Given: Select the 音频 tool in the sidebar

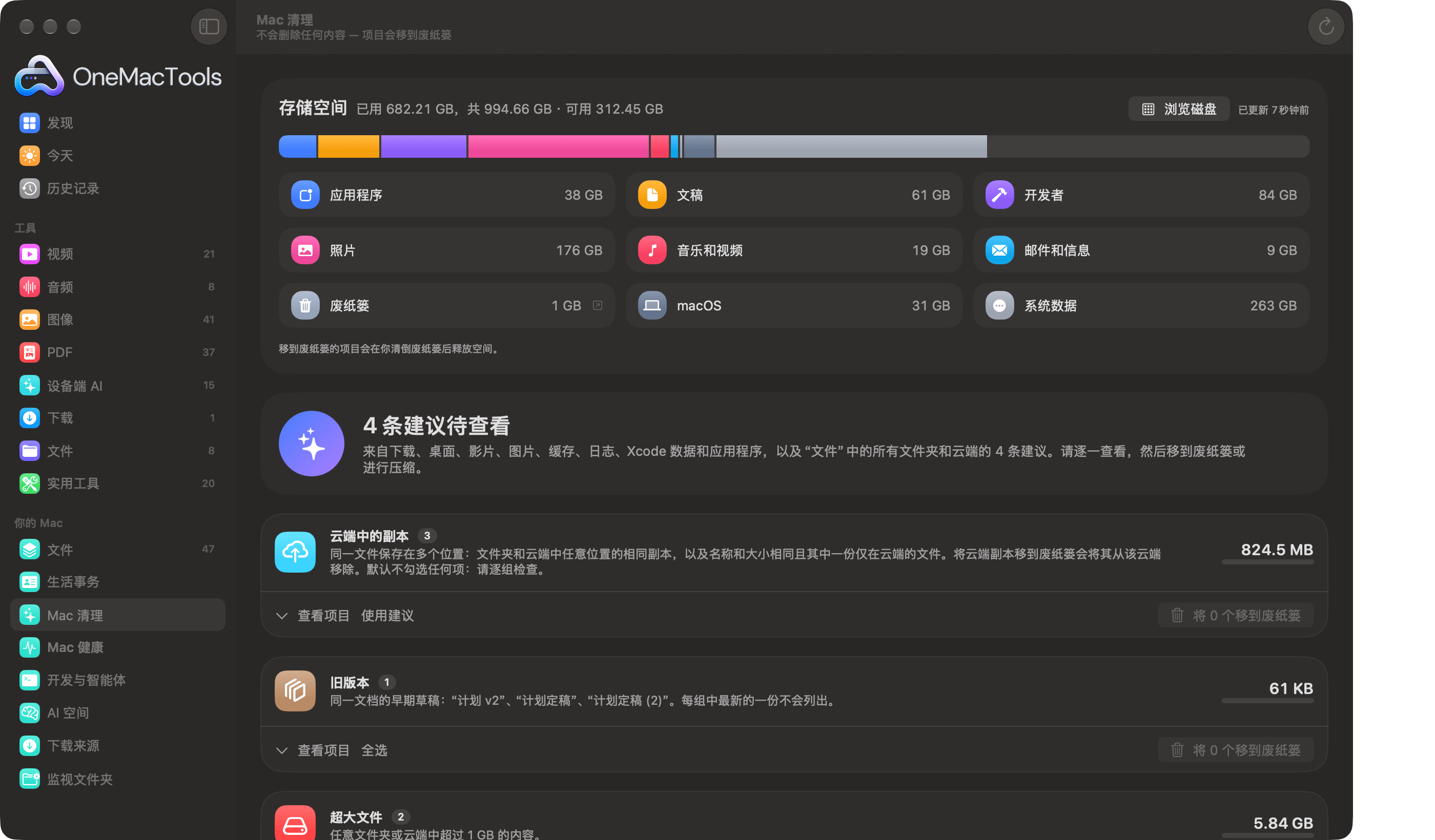Looking at the screenshot, I should (118, 287).
